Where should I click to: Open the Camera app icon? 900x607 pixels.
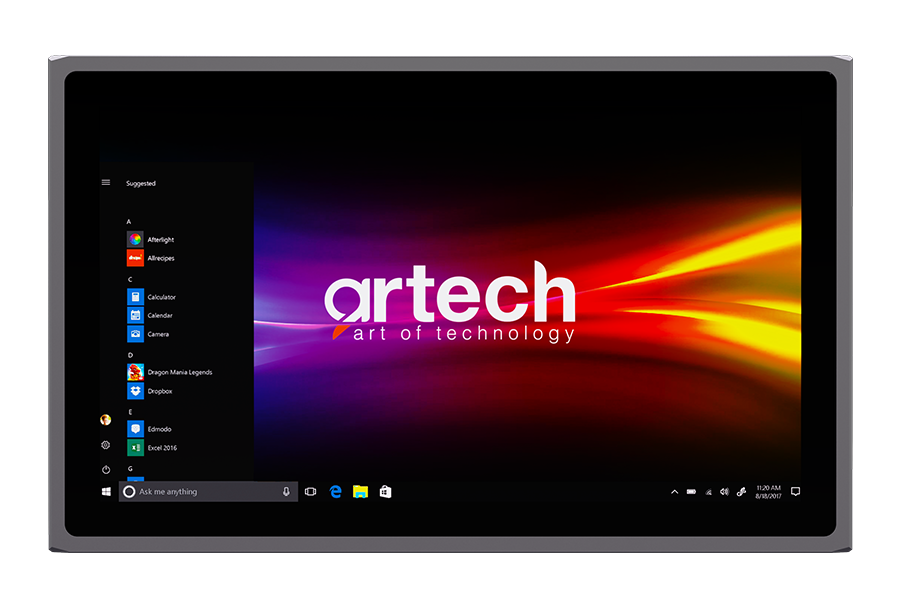[x=135, y=333]
